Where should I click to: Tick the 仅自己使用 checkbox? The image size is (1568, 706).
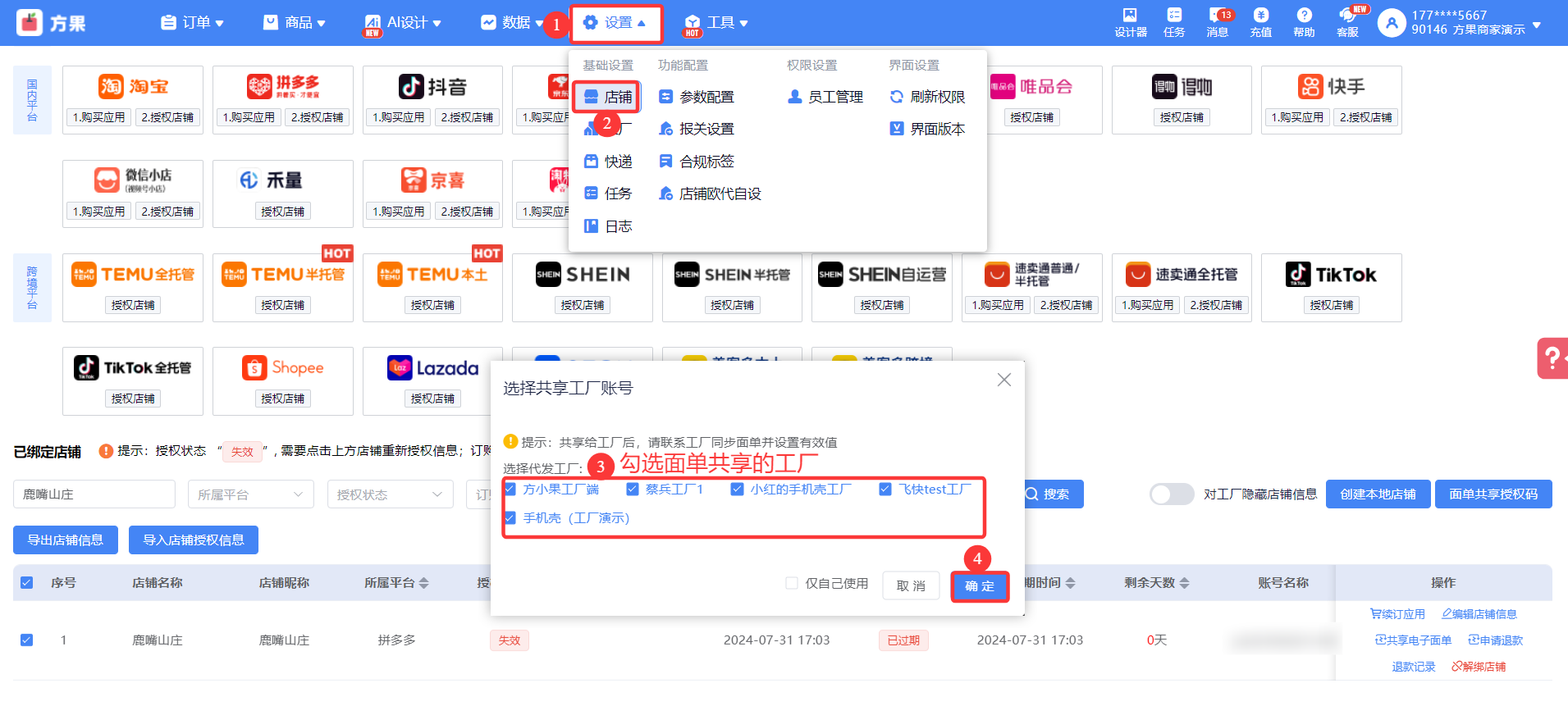(792, 583)
